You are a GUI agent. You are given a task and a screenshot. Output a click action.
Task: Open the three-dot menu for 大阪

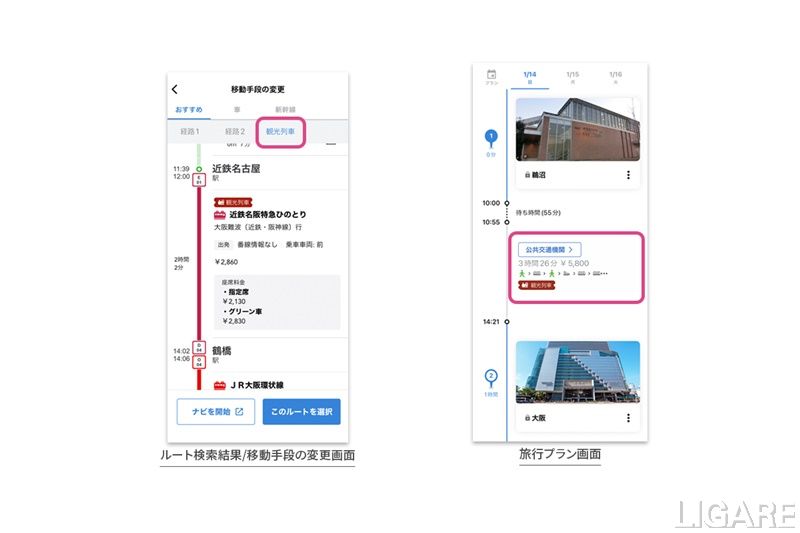click(x=628, y=418)
